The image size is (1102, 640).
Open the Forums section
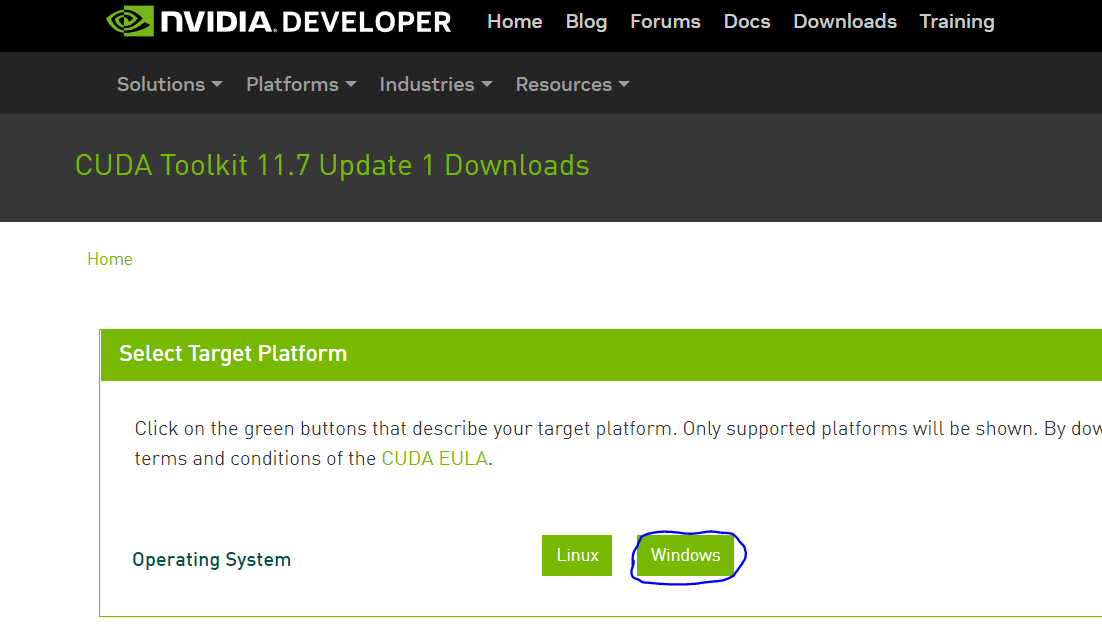point(665,22)
